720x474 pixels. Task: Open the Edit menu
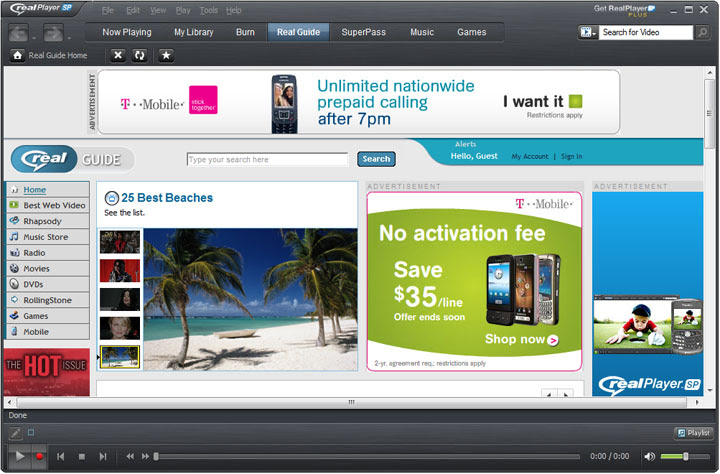(x=133, y=10)
